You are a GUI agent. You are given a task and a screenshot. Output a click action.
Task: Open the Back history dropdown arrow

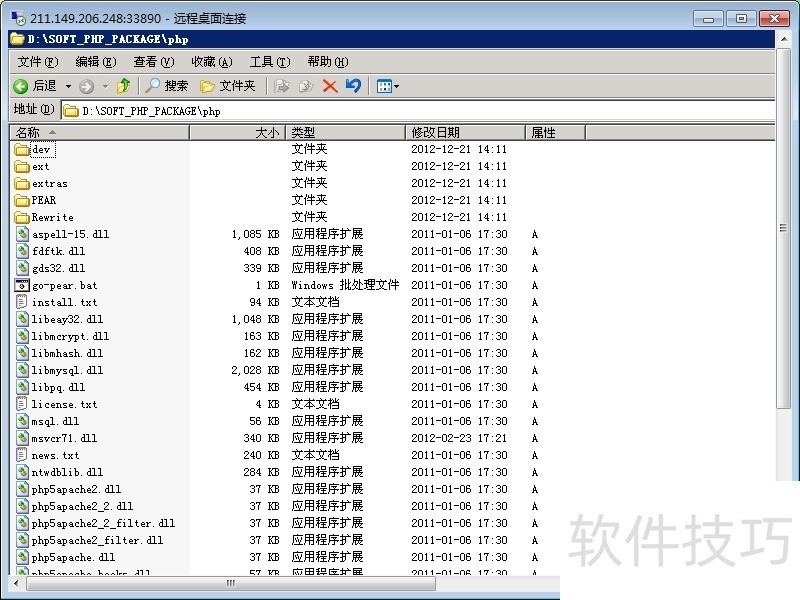tap(68, 87)
